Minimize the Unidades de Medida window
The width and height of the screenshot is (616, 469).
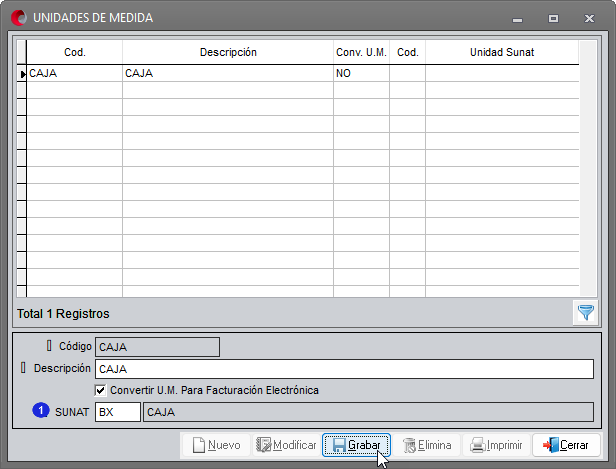(517, 18)
